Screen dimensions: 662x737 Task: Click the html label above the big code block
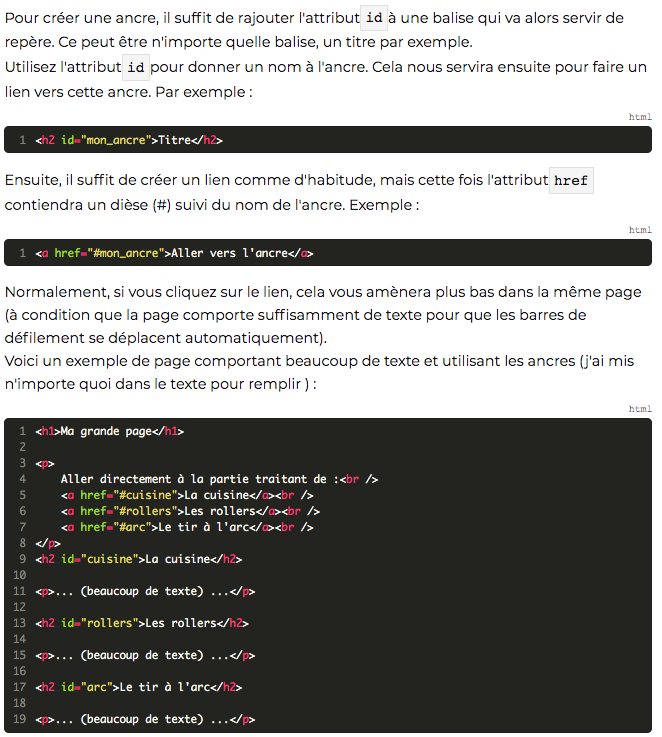pyautogui.click(x=640, y=408)
